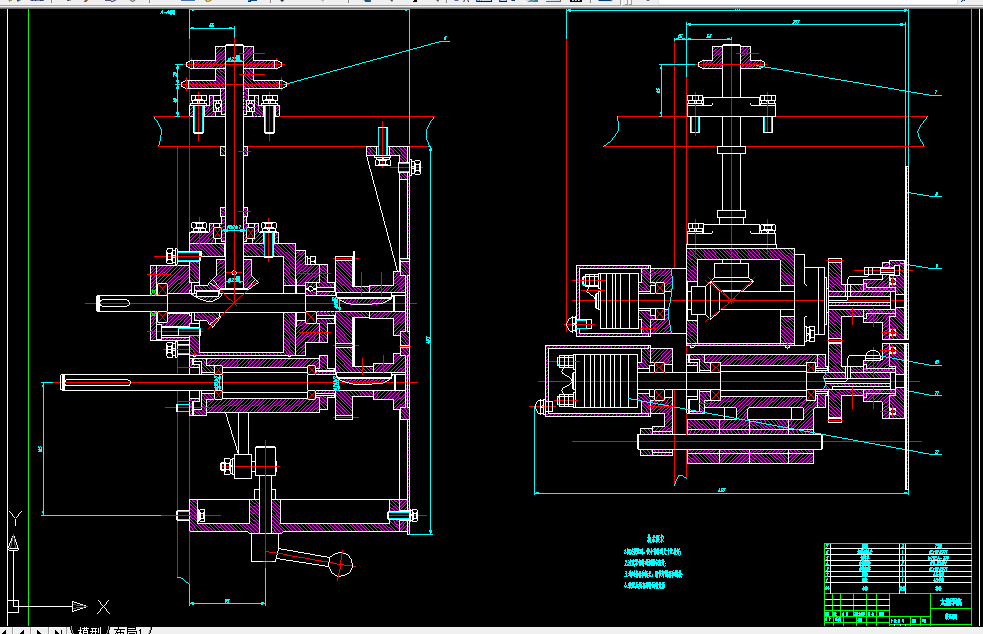Switch to the 布局1 layout tab
The image size is (983, 634).
pyautogui.click(x=129, y=630)
